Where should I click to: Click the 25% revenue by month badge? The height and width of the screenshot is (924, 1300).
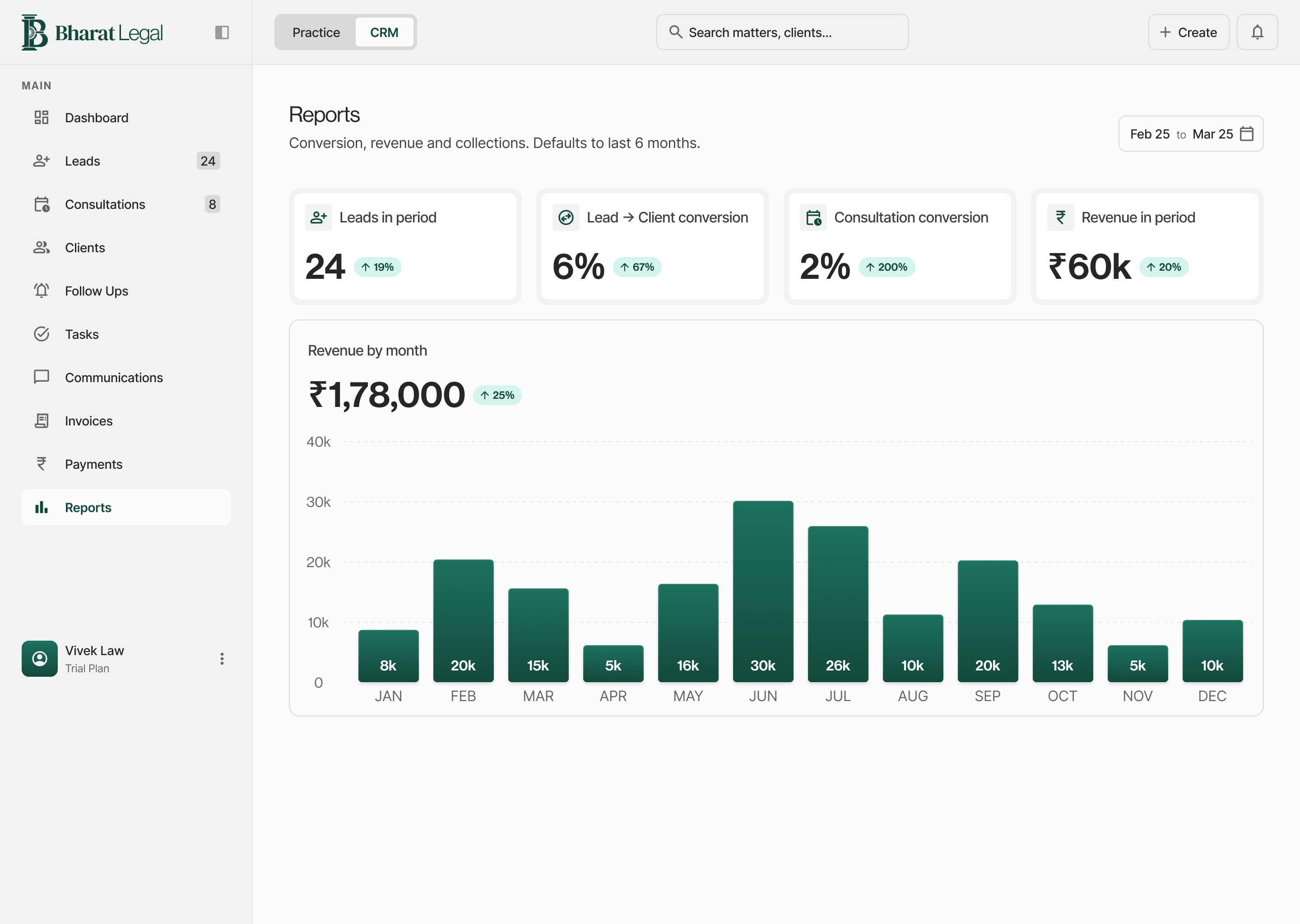497,395
